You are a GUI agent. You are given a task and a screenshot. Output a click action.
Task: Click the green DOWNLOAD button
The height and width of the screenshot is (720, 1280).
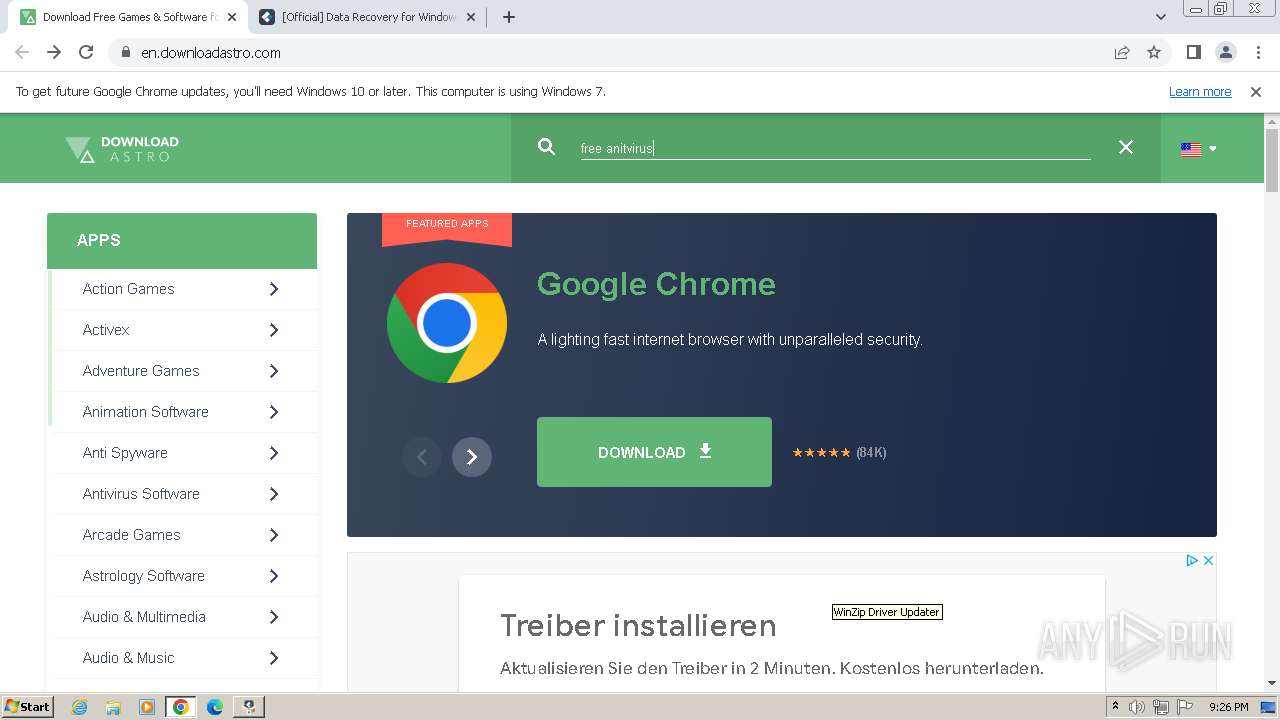(654, 452)
